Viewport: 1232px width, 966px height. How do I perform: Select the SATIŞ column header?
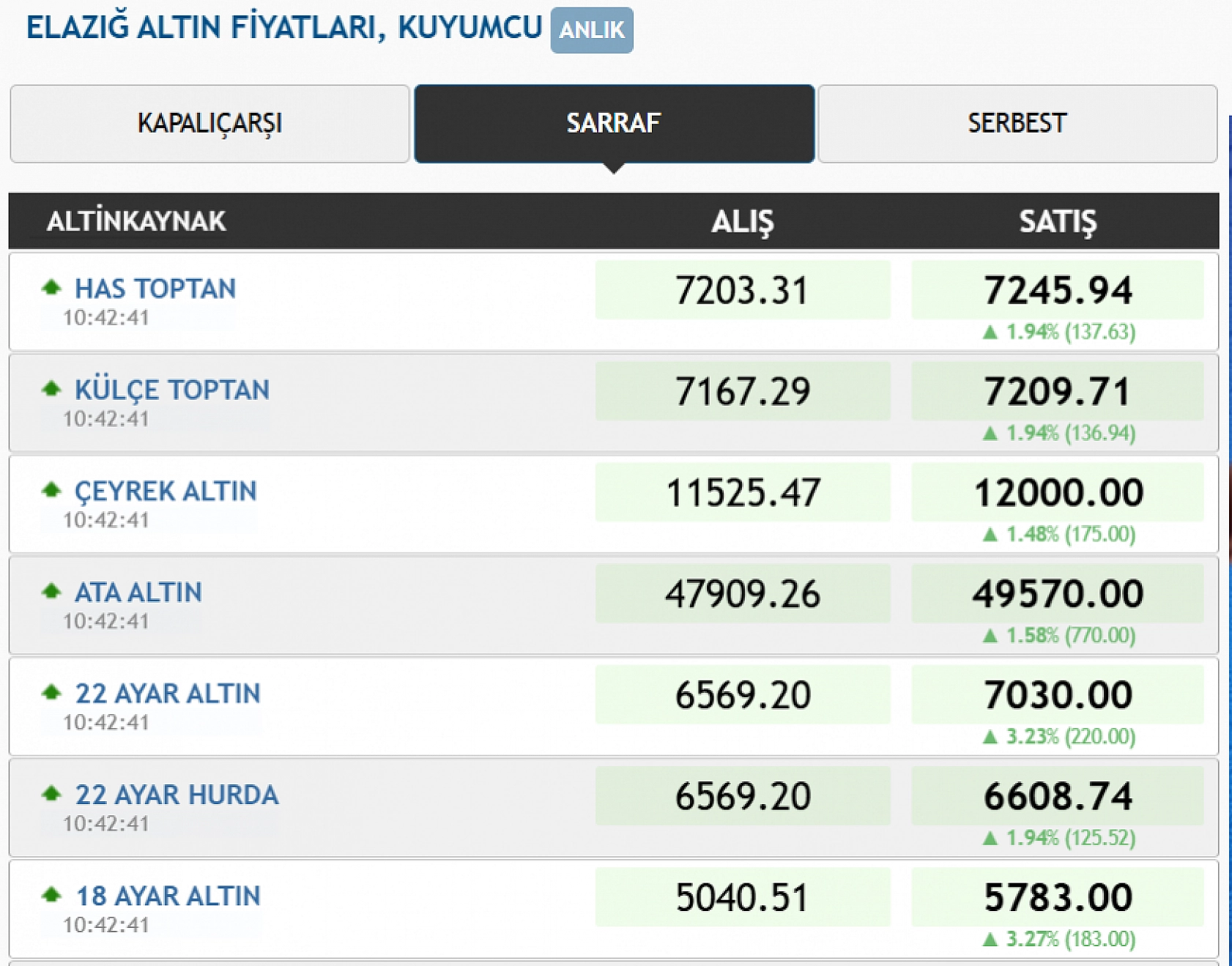(1058, 221)
